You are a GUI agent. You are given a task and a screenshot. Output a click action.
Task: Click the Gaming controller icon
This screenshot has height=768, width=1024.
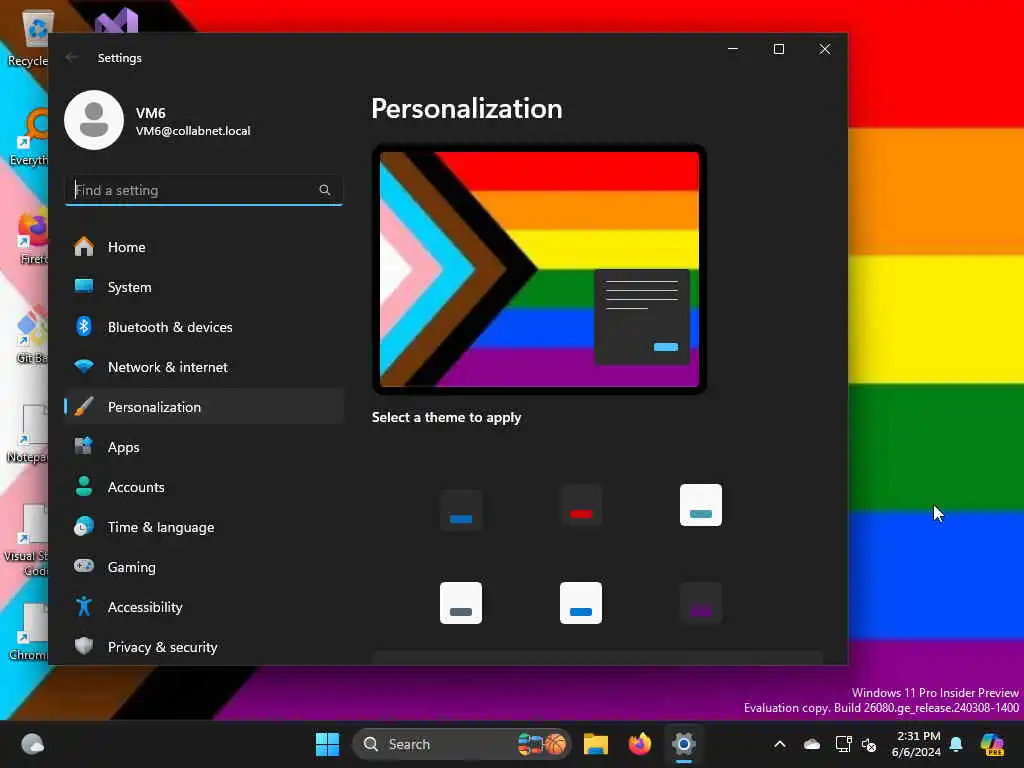click(x=84, y=566)
